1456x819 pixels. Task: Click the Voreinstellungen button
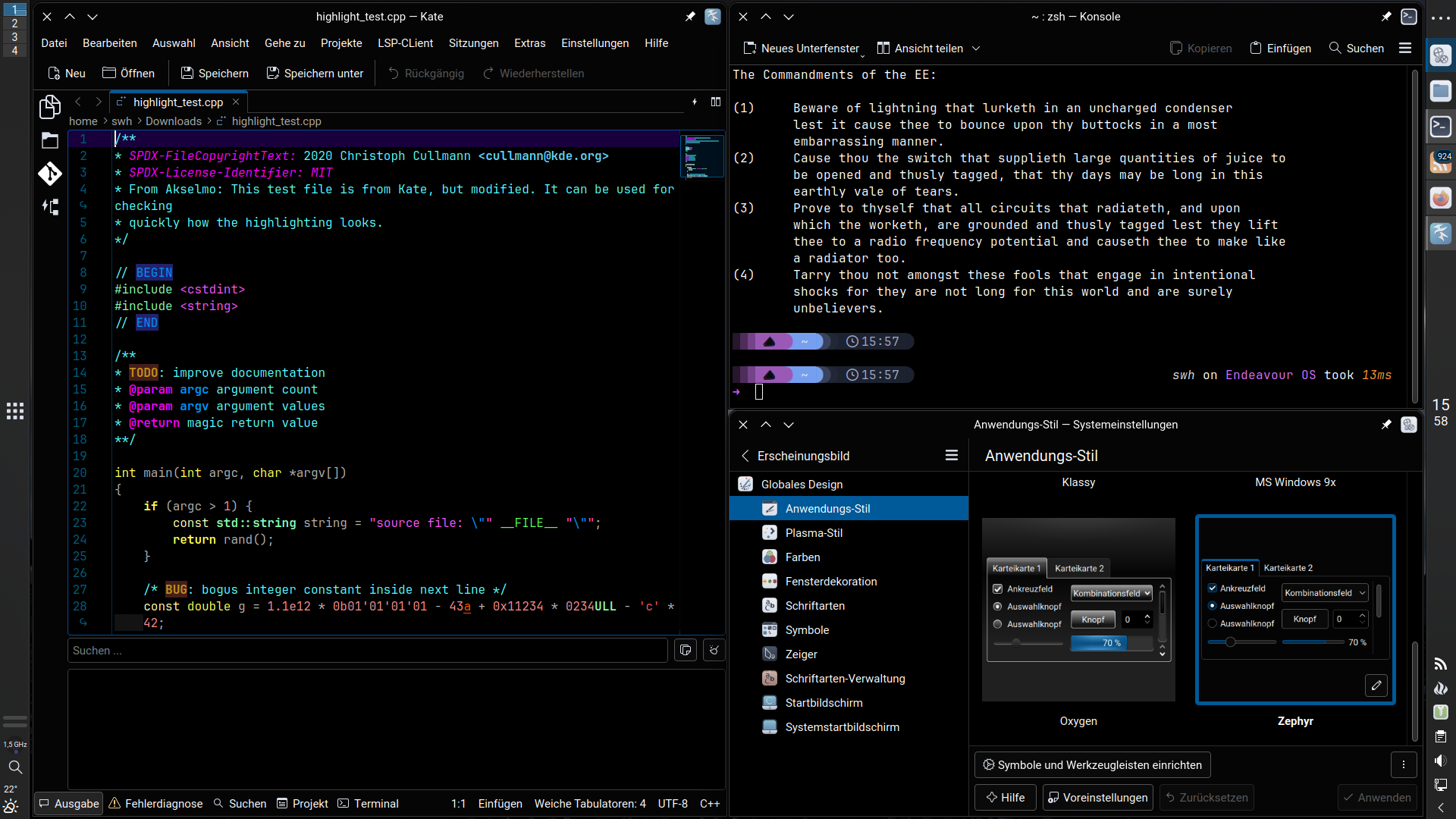pyautogui.click(x=1097, y=798)
